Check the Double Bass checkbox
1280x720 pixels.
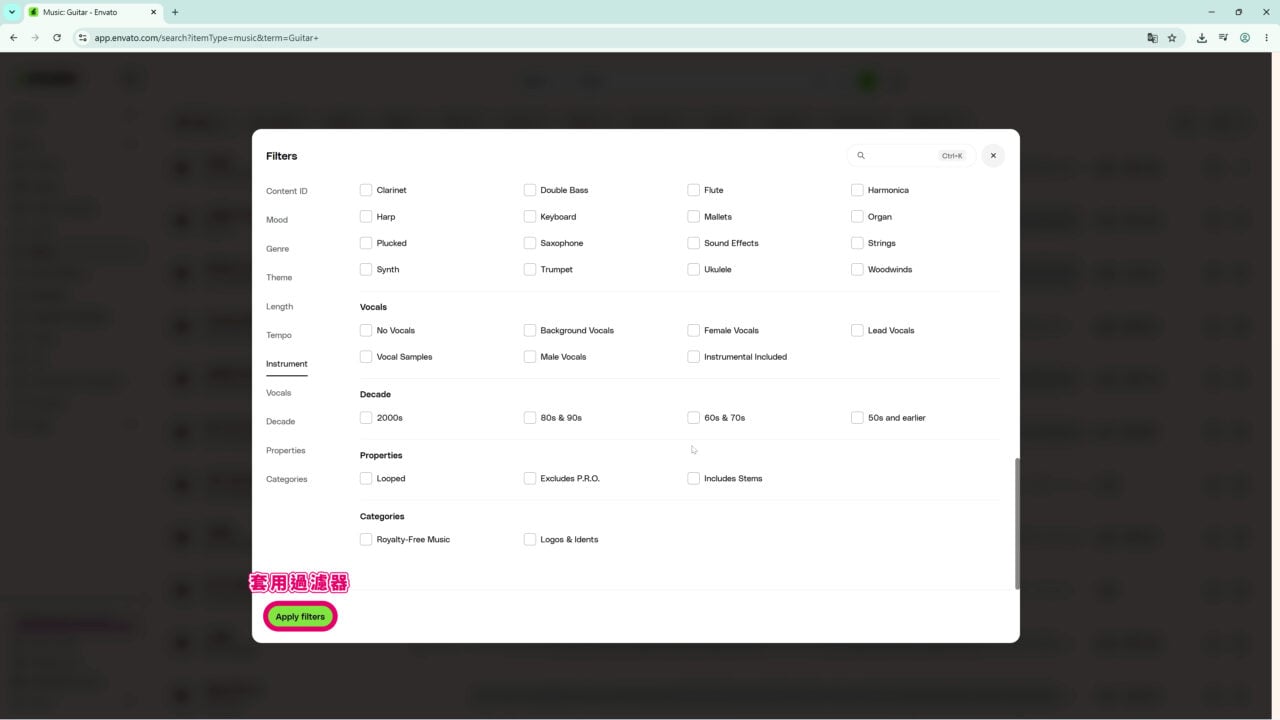coord(530,190)
